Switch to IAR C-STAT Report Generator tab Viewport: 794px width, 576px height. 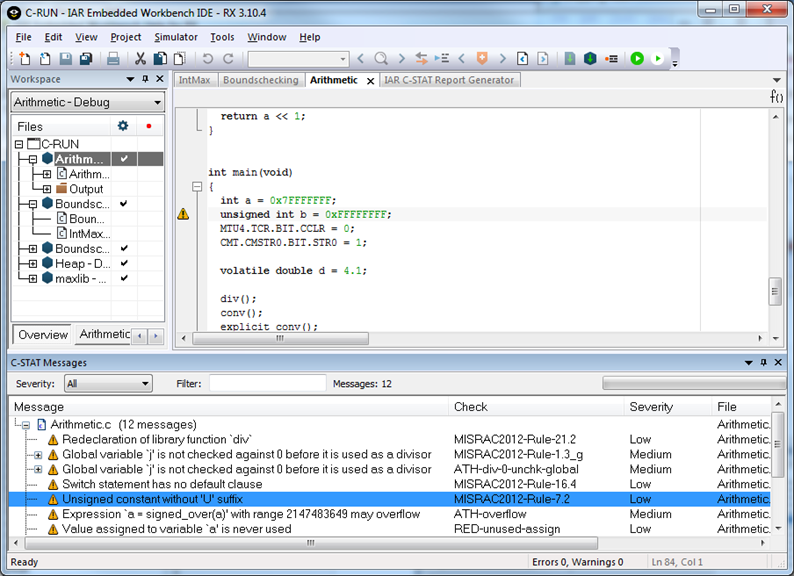(x=451, y=80)
